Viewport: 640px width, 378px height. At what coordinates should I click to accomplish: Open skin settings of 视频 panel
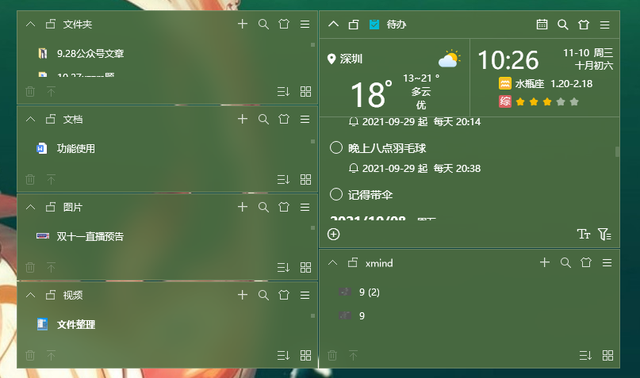pos(284,295)
